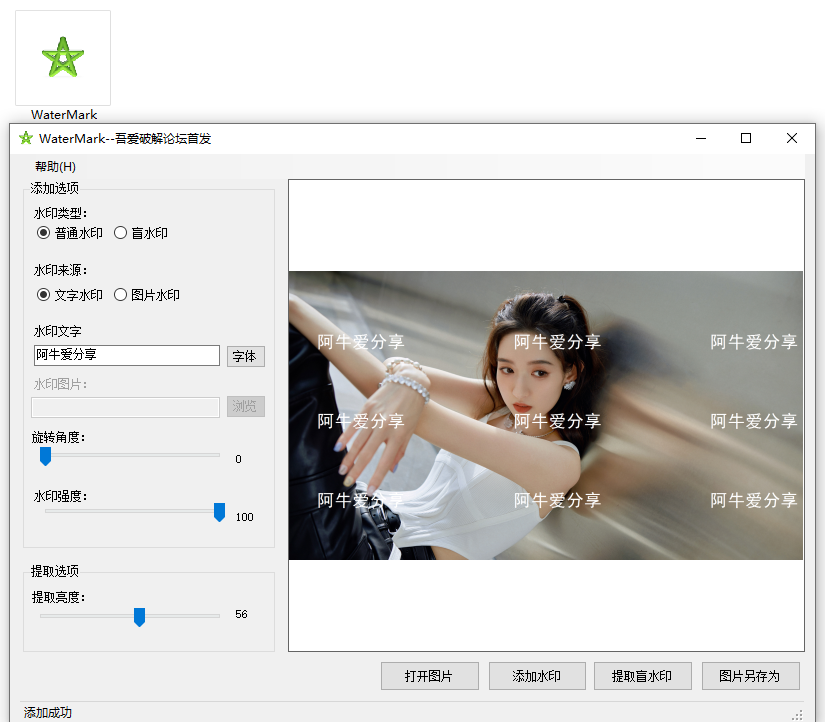Click the 图片另存为 button
Screen dimensions: 825x722
(751, 676)
